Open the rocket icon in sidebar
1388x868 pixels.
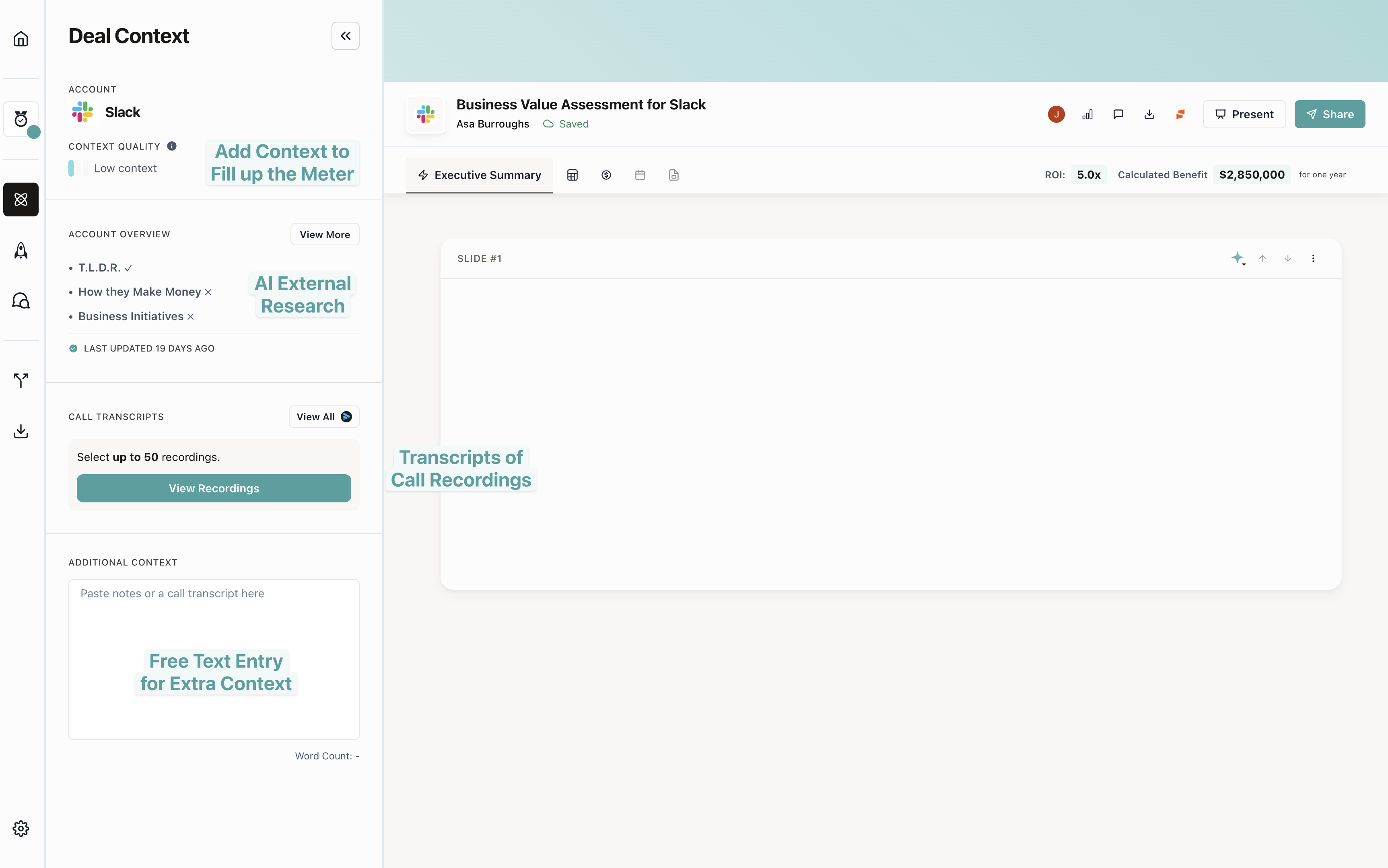click(x=21, y=250)
